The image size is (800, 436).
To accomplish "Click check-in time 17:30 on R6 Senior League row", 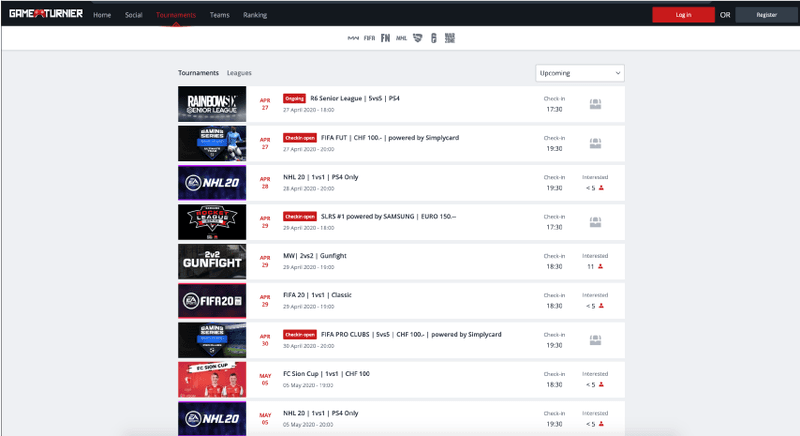I will [x=554, y=109].
